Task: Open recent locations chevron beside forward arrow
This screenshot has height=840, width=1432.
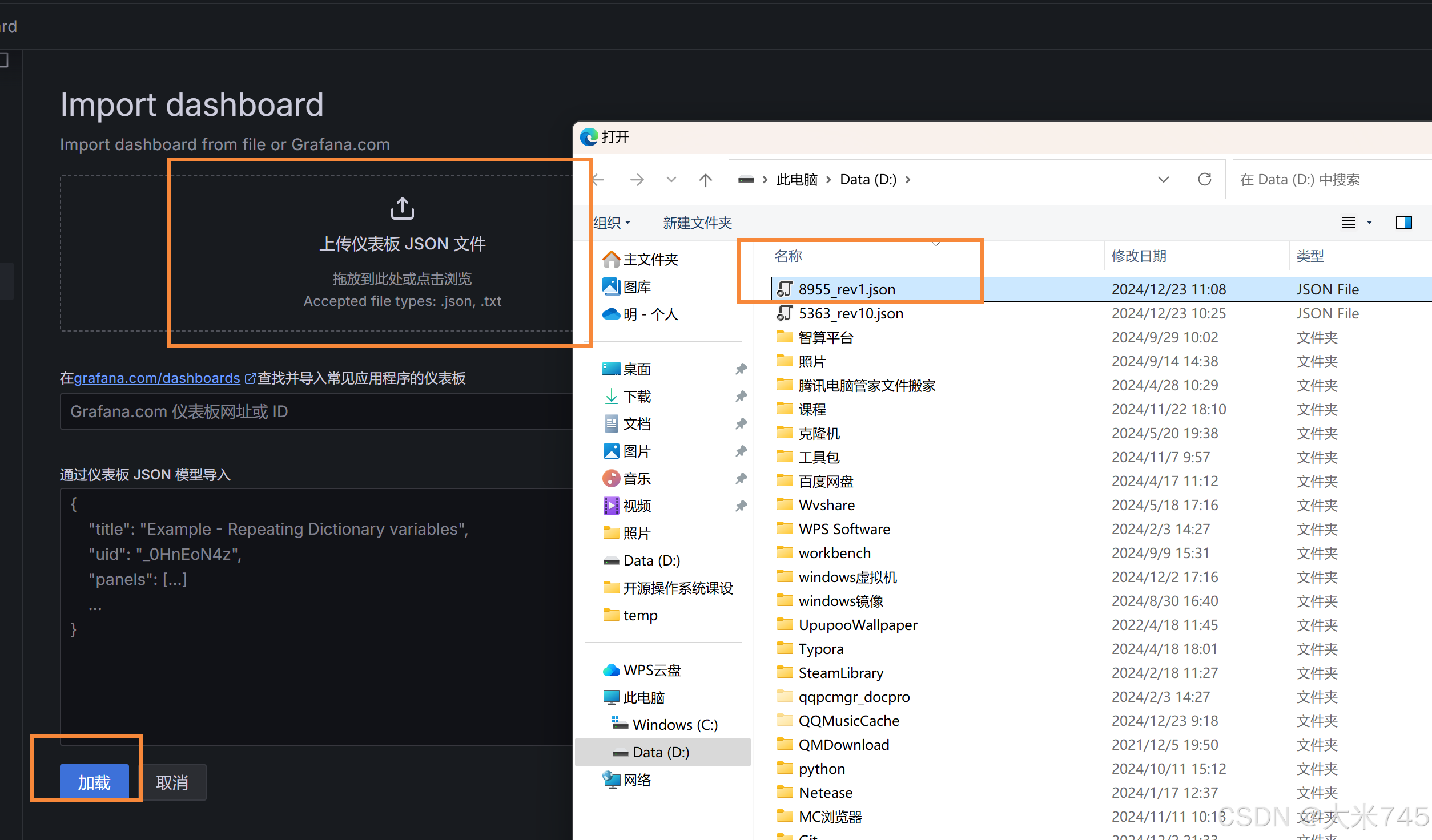Action: (x=671, y=180)
